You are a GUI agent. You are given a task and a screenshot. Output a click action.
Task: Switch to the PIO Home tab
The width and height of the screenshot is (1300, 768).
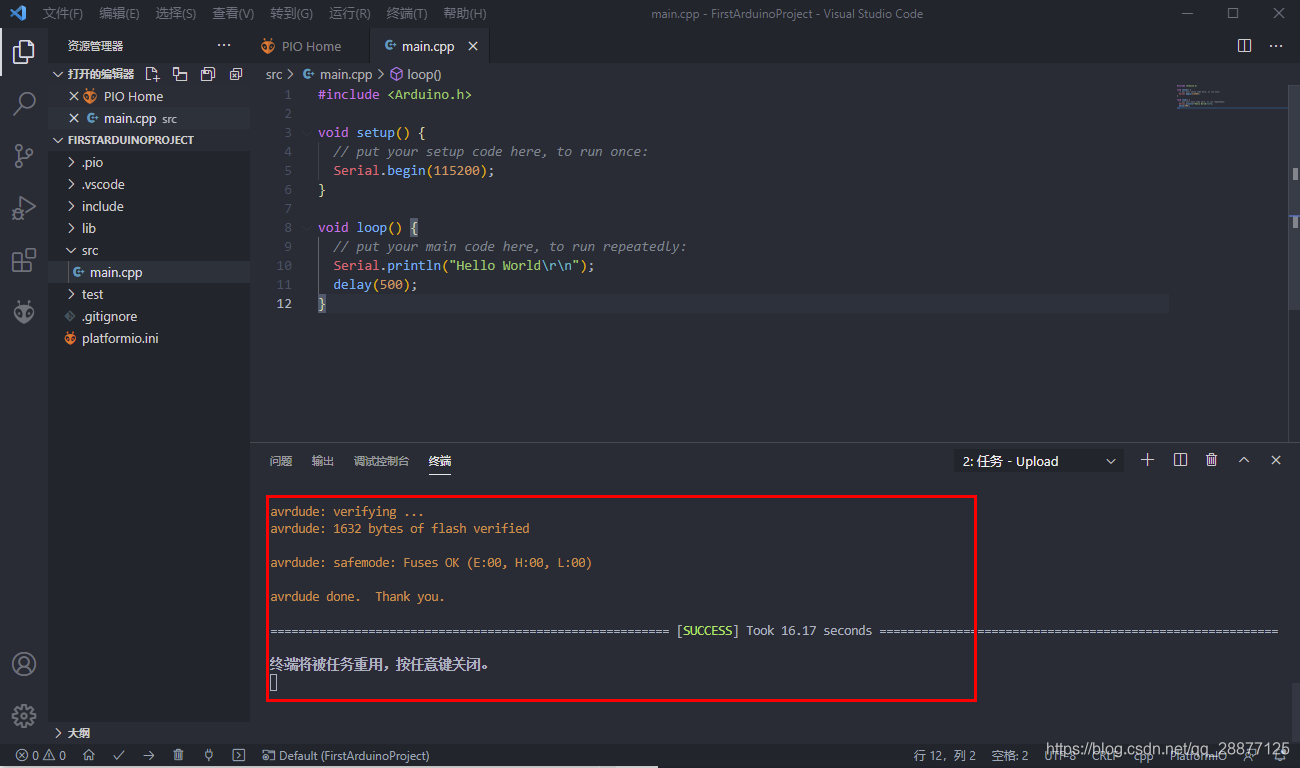pos(309,47)
